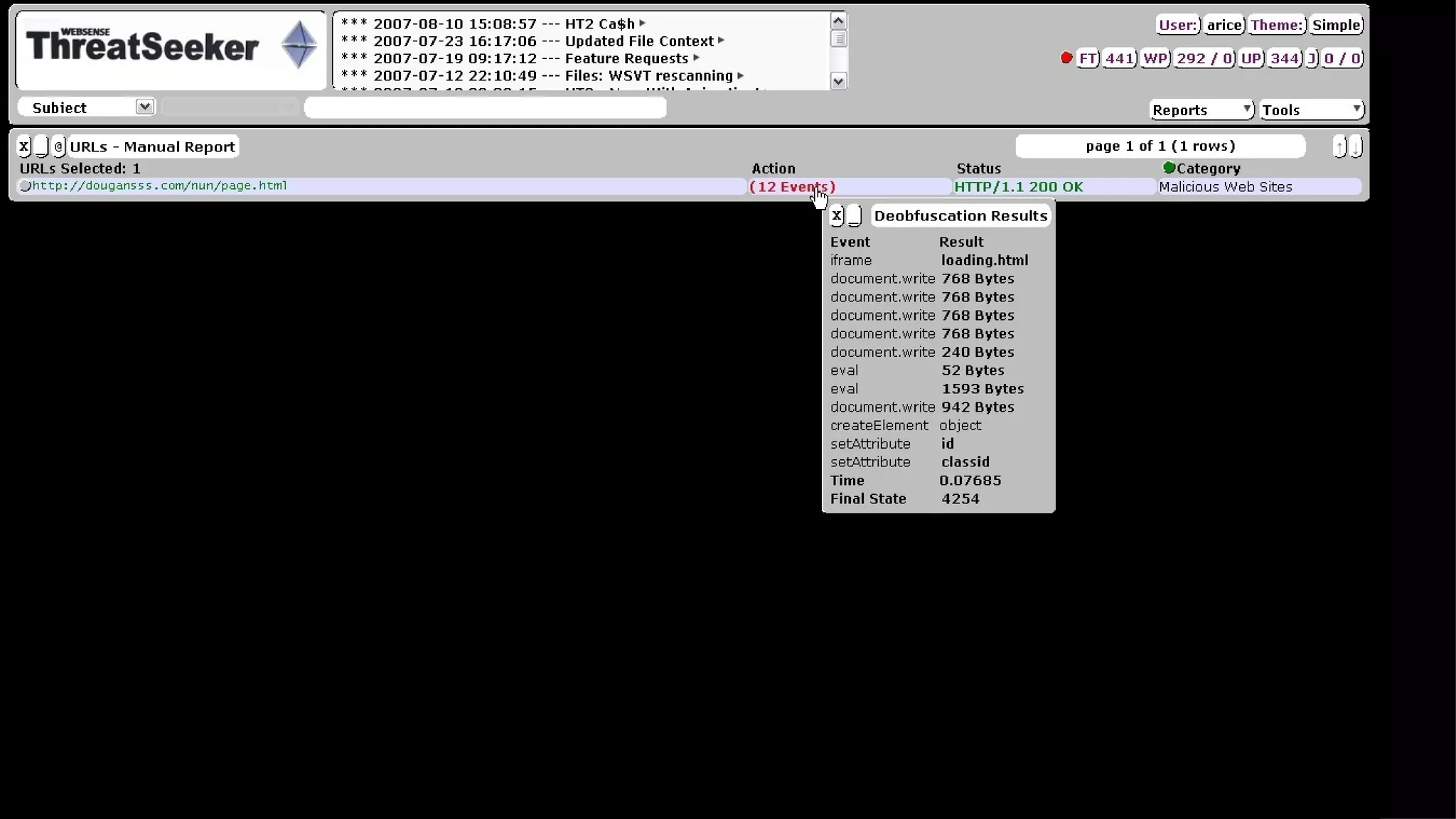This screenshot has width=1456, height=819.
Task: Click the 12 Events action link
Action: point(792,187)
